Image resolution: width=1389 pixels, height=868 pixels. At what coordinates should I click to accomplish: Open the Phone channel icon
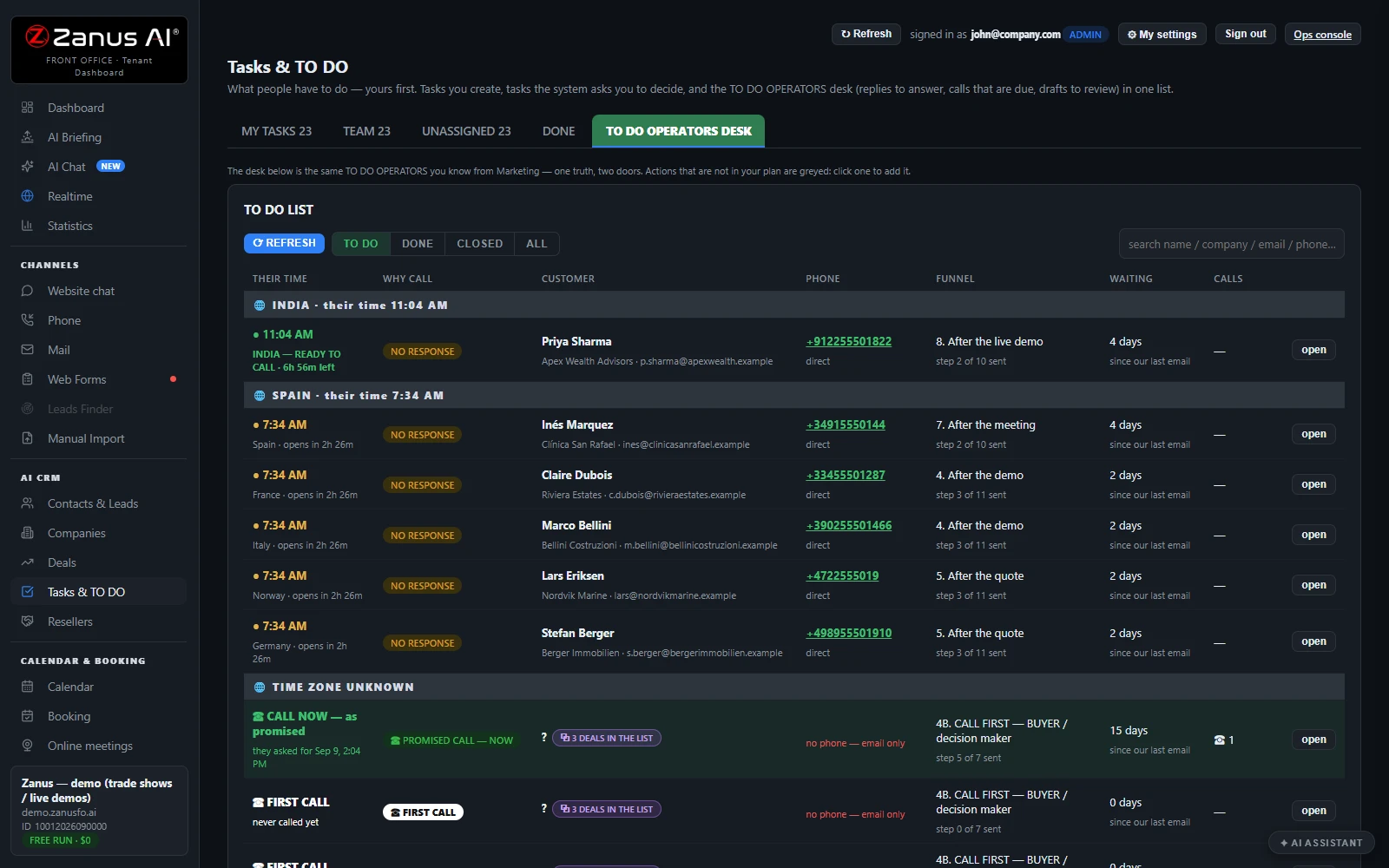pyautogui.click(x=27, y=320)
